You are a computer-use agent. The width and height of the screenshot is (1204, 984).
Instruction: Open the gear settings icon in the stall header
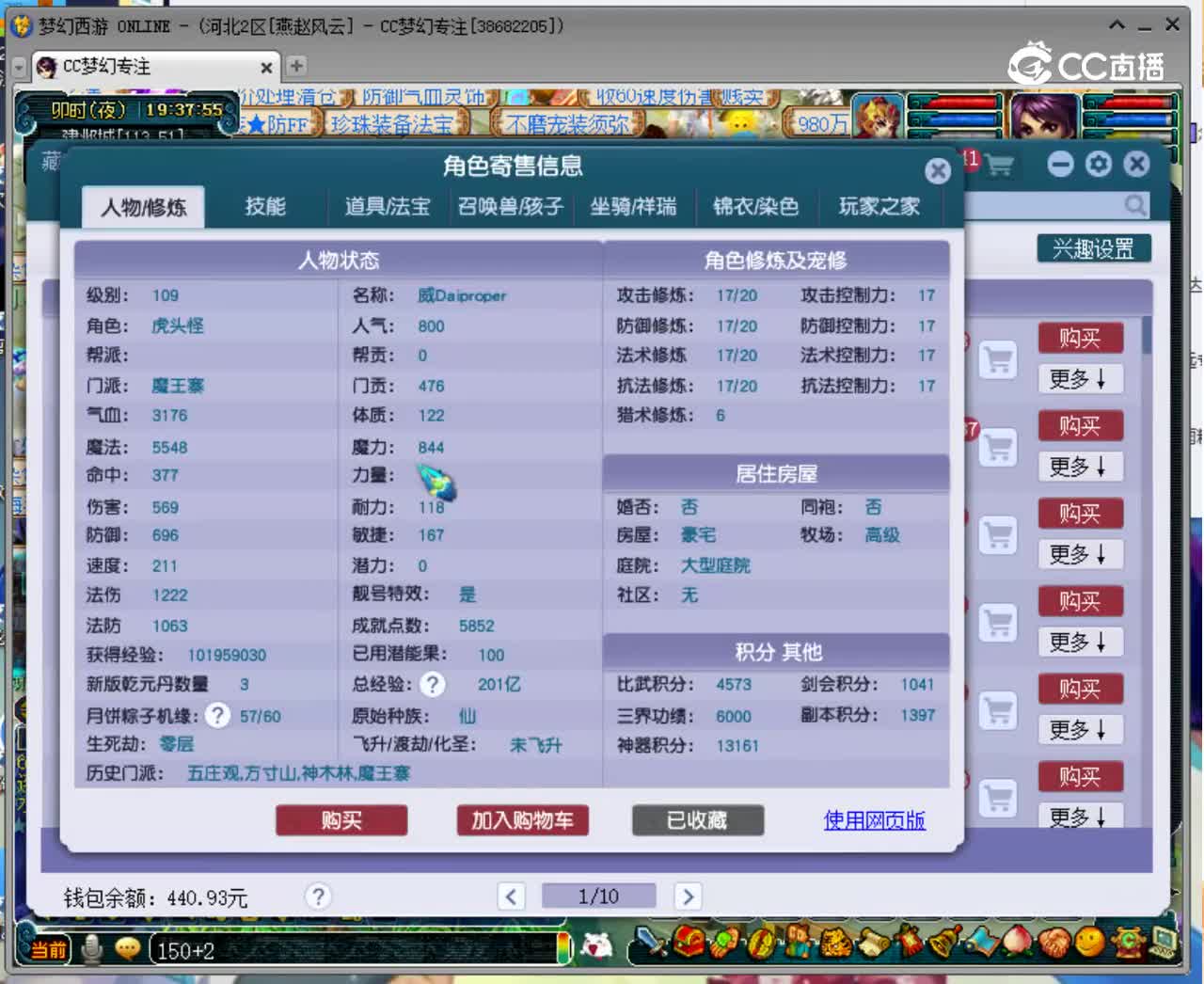tap(1099, 165)
